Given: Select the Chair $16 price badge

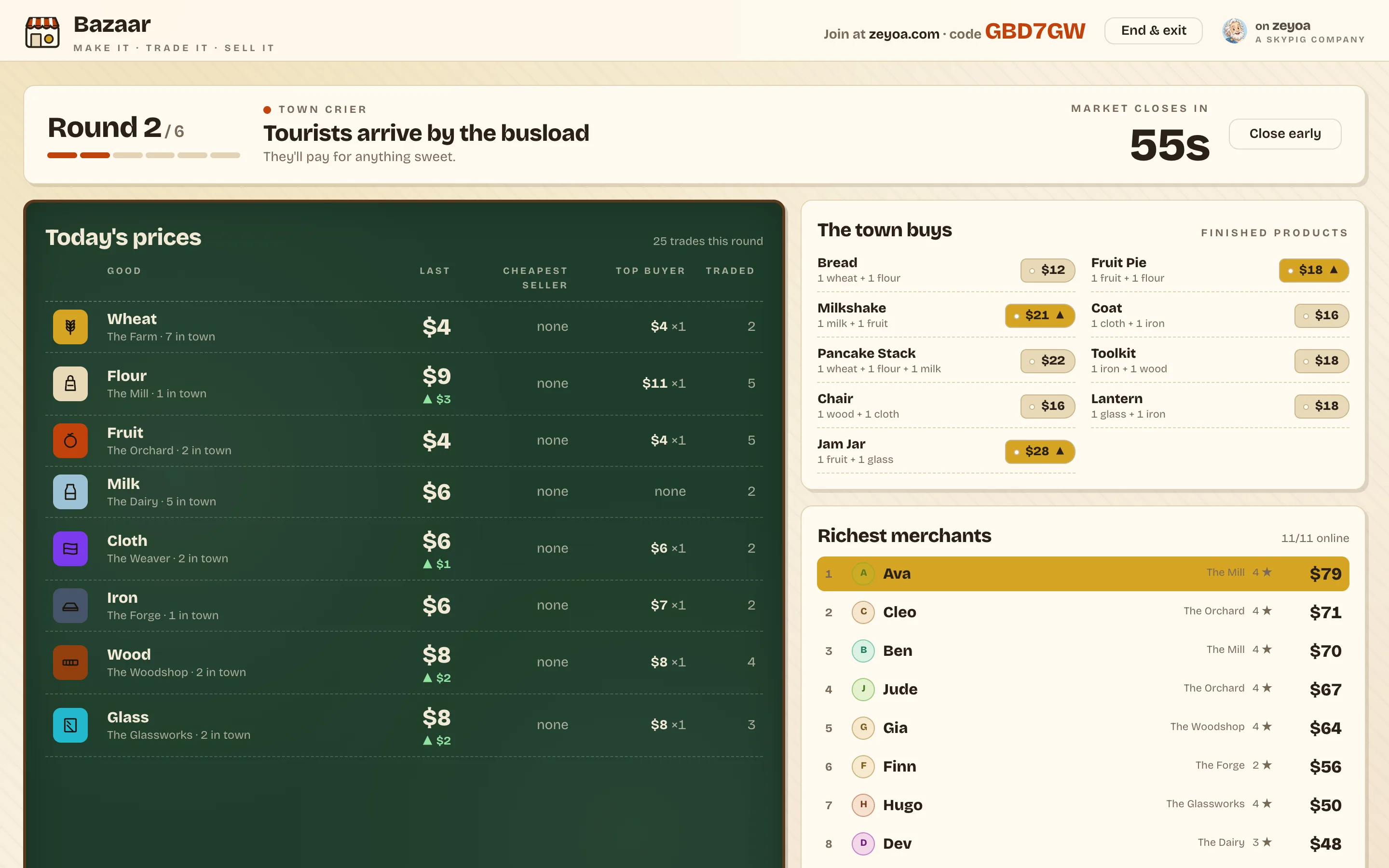Looking at the screenshot, I should [1048, 406].
